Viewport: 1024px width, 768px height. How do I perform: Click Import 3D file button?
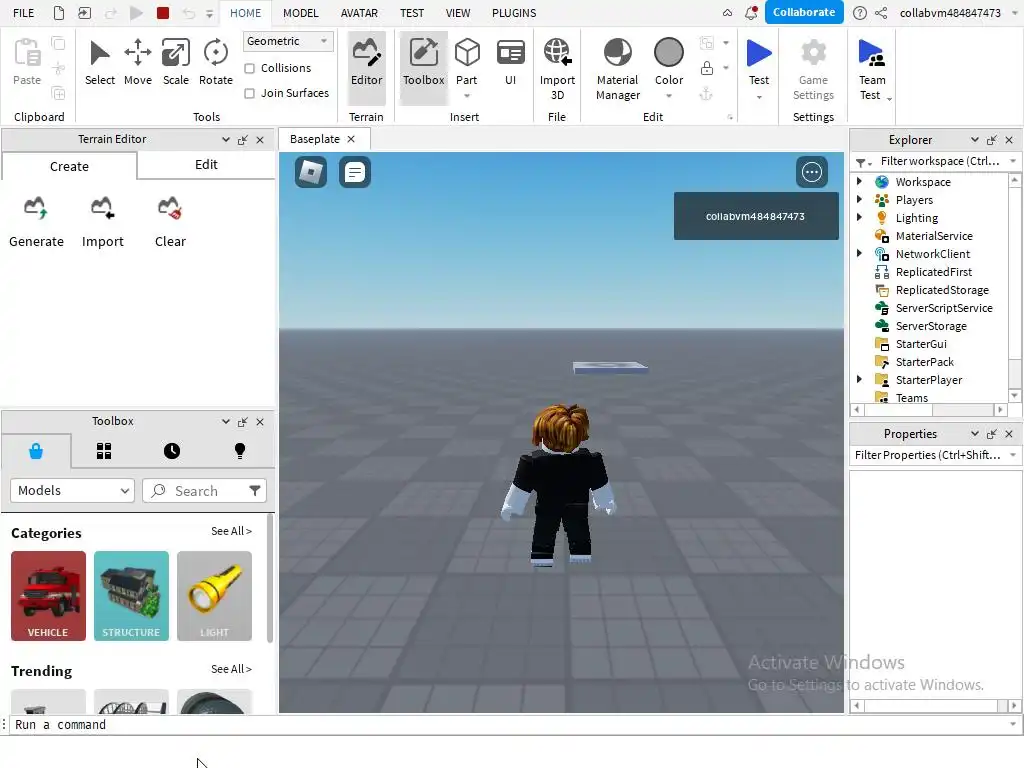click(x=557, y=69)
